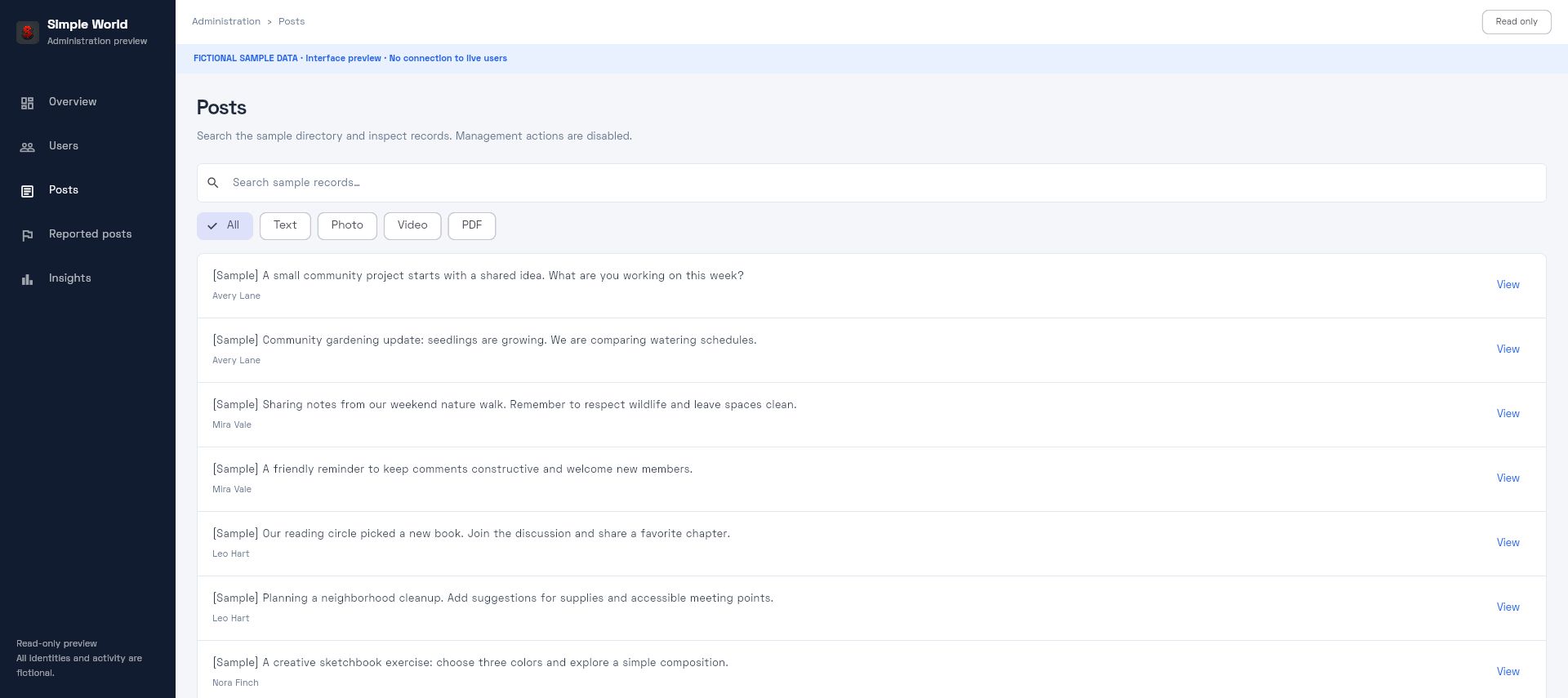1568x698 pixels.
Task: Click the Users people icon
Action: point(27,147)
